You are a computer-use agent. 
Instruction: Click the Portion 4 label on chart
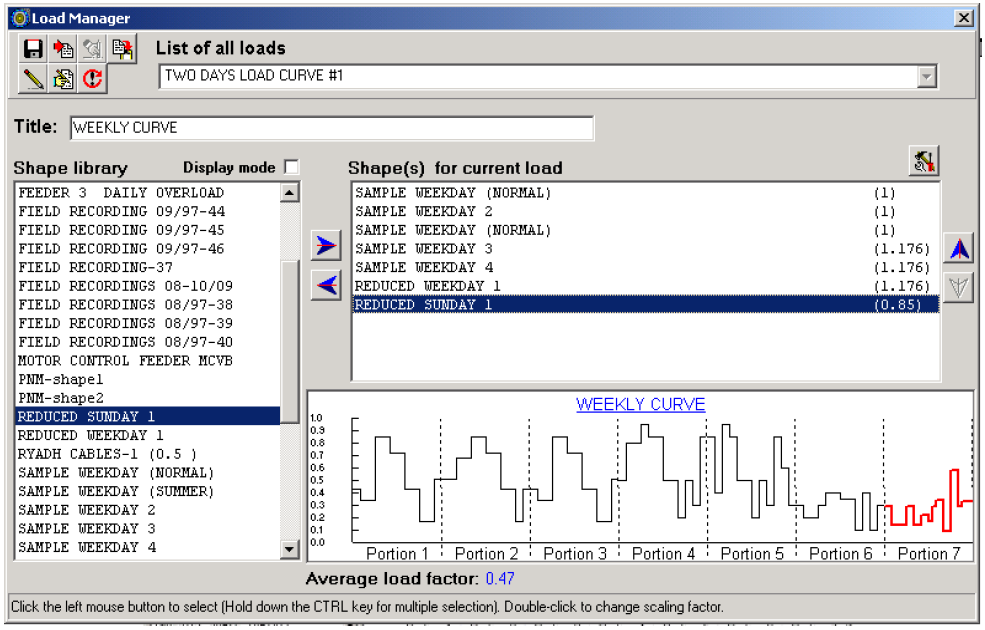(x=663, y=553)
